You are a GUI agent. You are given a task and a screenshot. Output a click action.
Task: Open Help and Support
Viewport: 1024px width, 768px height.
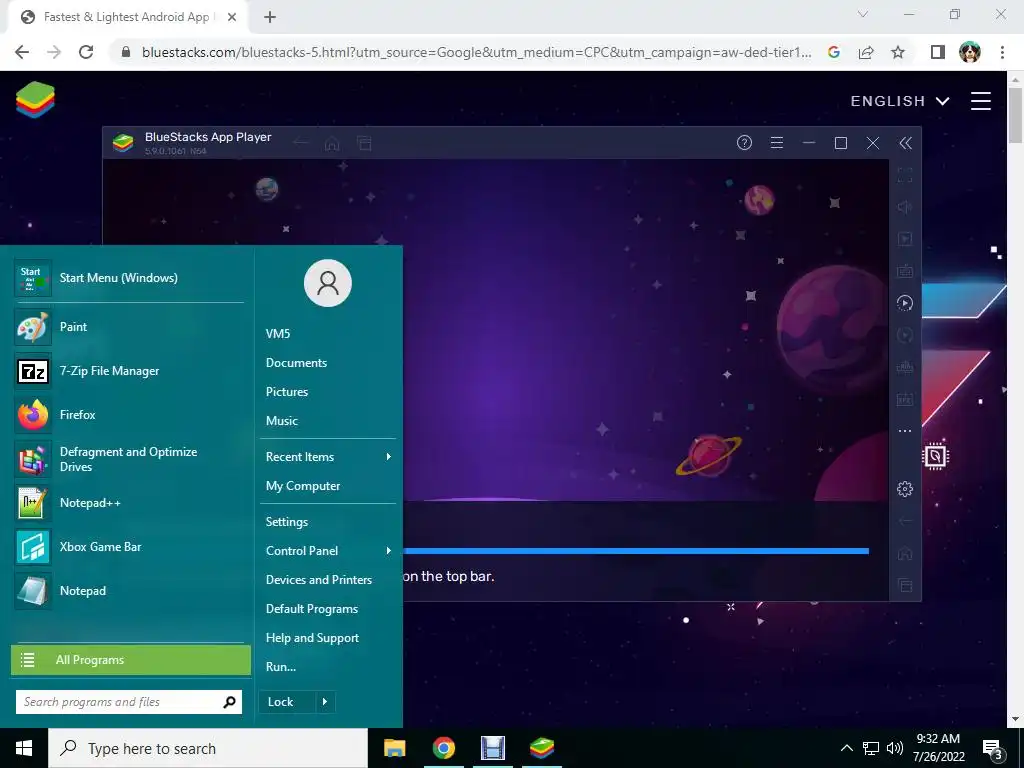[312, 638]
